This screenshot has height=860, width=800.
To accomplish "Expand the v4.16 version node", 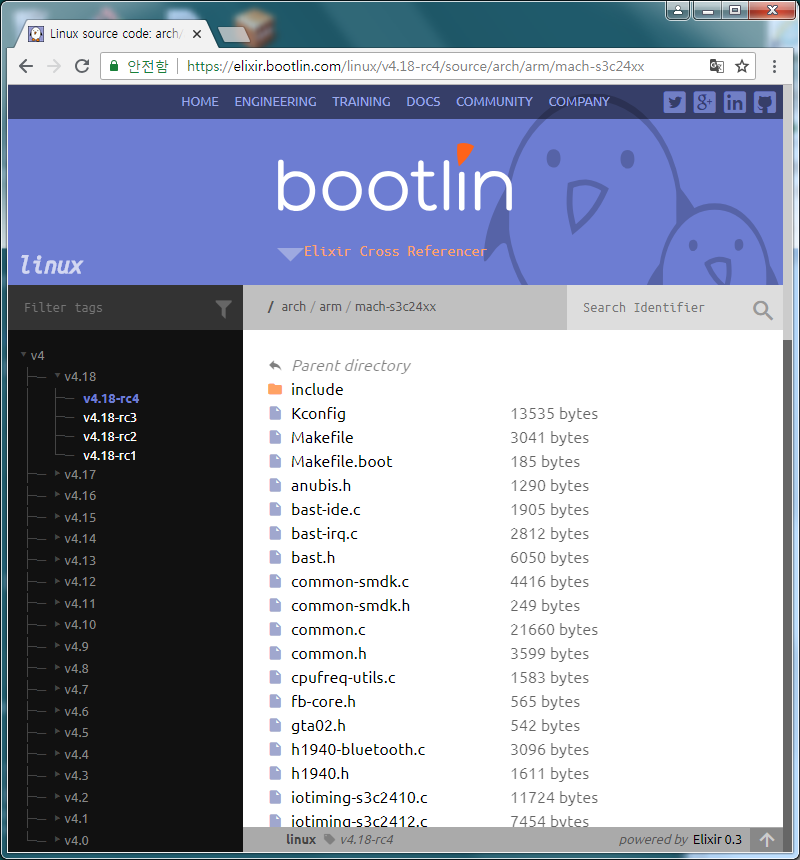I will pos(58,495).
